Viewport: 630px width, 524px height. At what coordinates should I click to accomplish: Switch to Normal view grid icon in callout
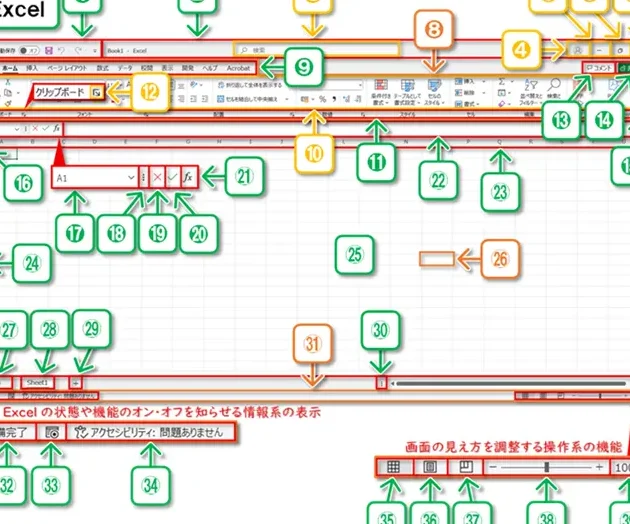coord(393,467)
